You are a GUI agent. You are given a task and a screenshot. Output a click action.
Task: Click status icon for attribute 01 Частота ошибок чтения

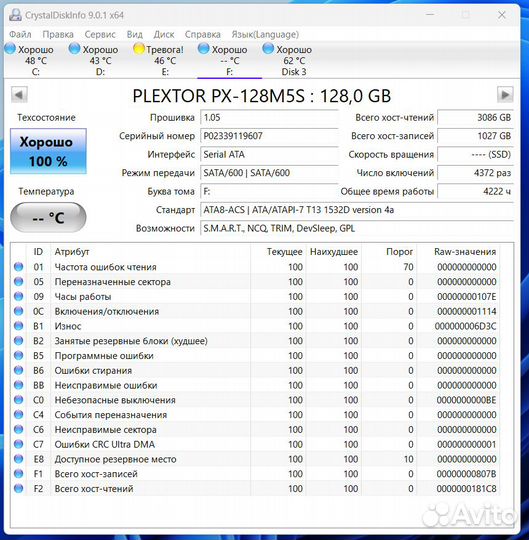19,267
